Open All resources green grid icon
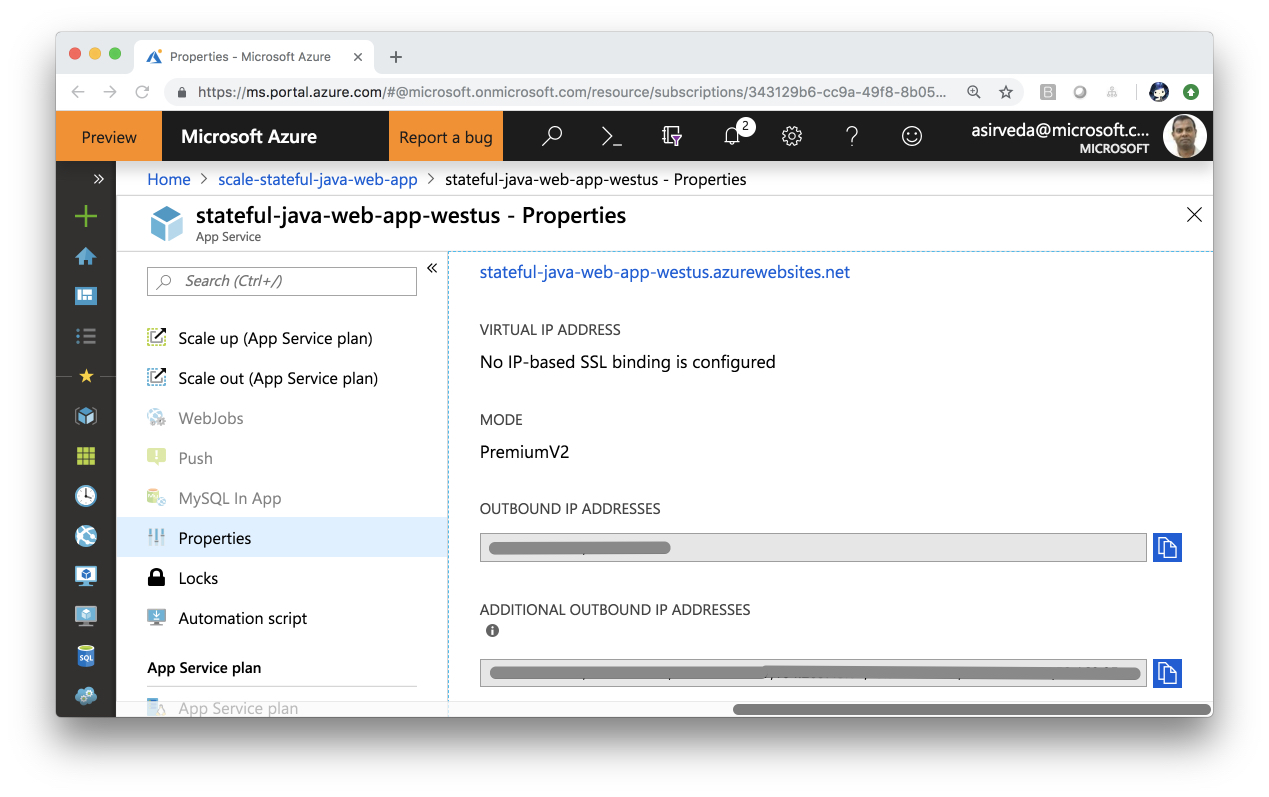The image size is (1269, 797). point(86,456)
